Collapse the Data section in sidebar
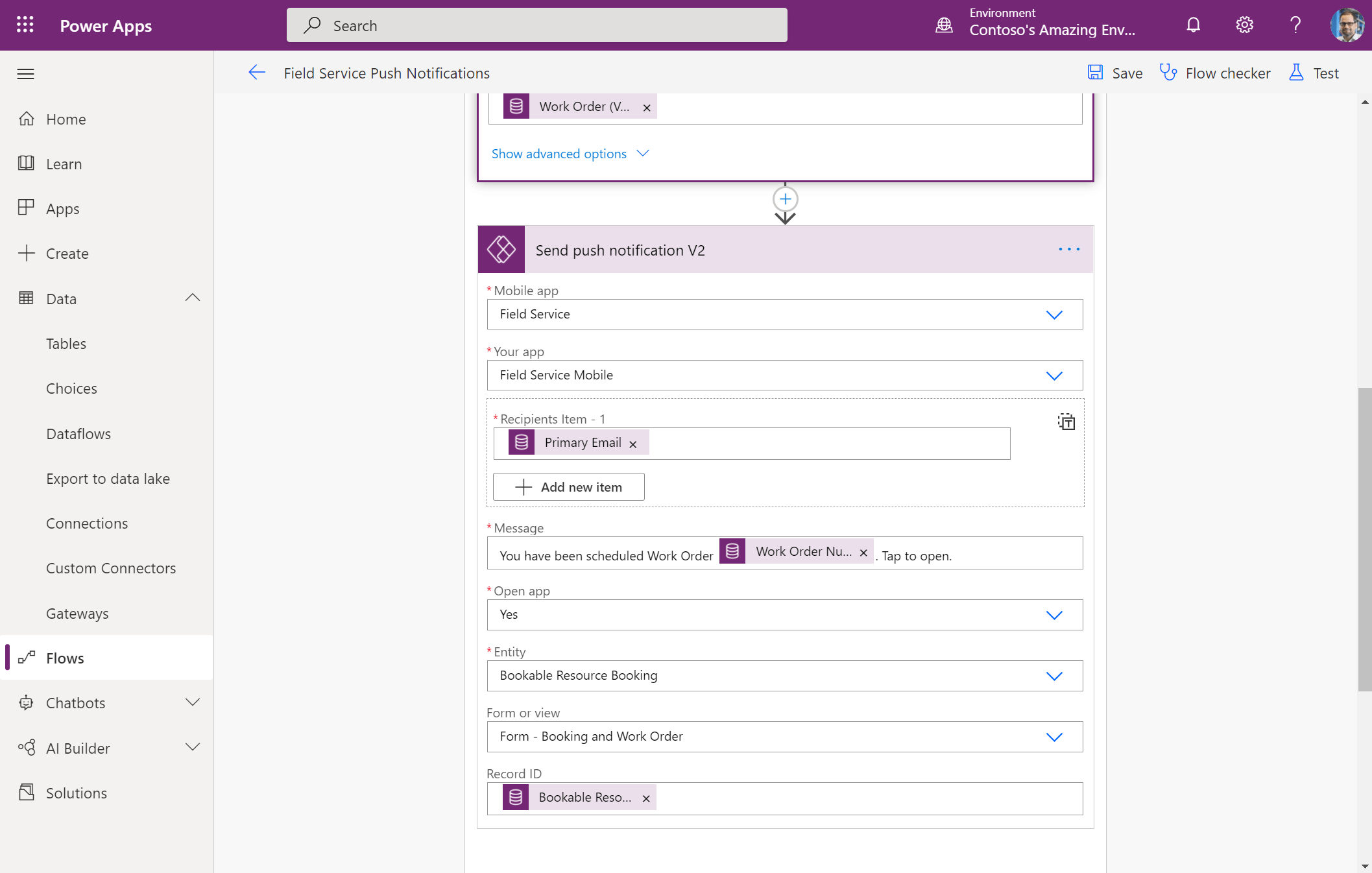Image resolution: width=1372 pixels, height=873 pixels. point(193,298)
